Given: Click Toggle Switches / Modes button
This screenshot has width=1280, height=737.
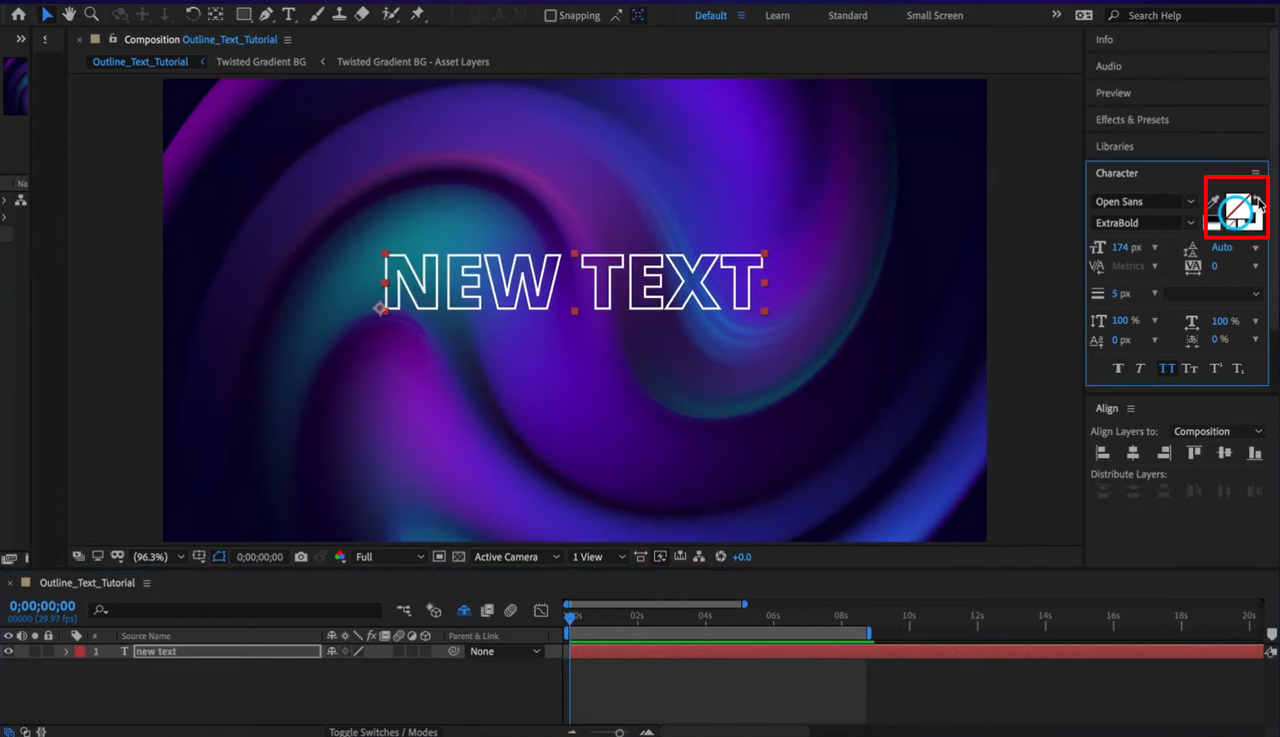Looking at the screenshot, I should click(x=383, y=732).
